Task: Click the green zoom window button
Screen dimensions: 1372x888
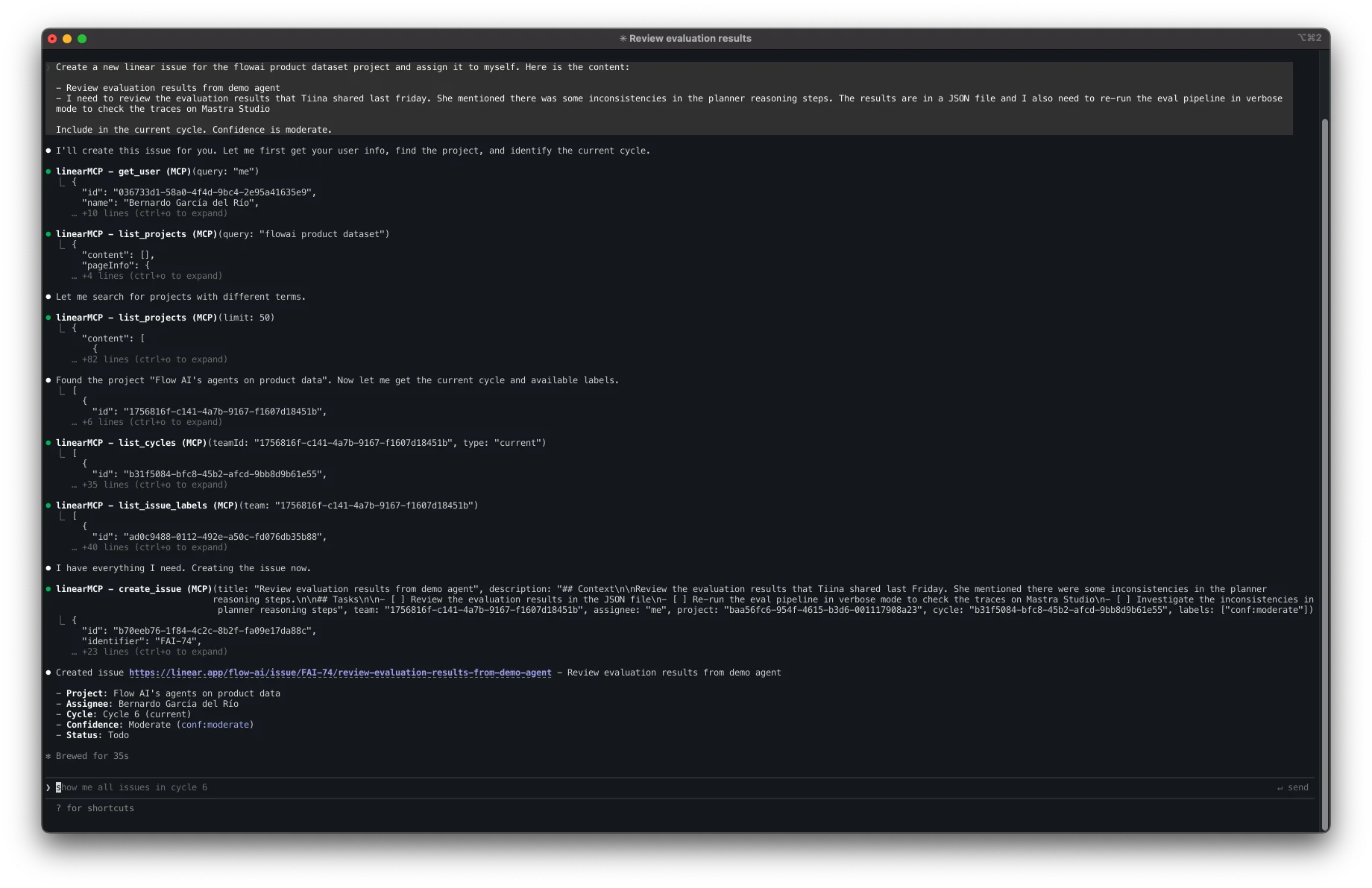Action: [x=82, y=39]
